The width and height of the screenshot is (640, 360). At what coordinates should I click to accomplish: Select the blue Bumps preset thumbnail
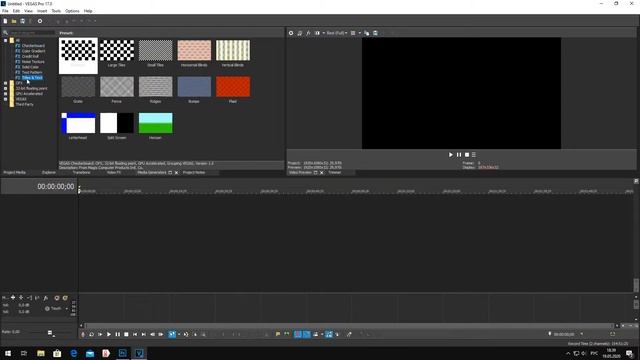[194, 87]
